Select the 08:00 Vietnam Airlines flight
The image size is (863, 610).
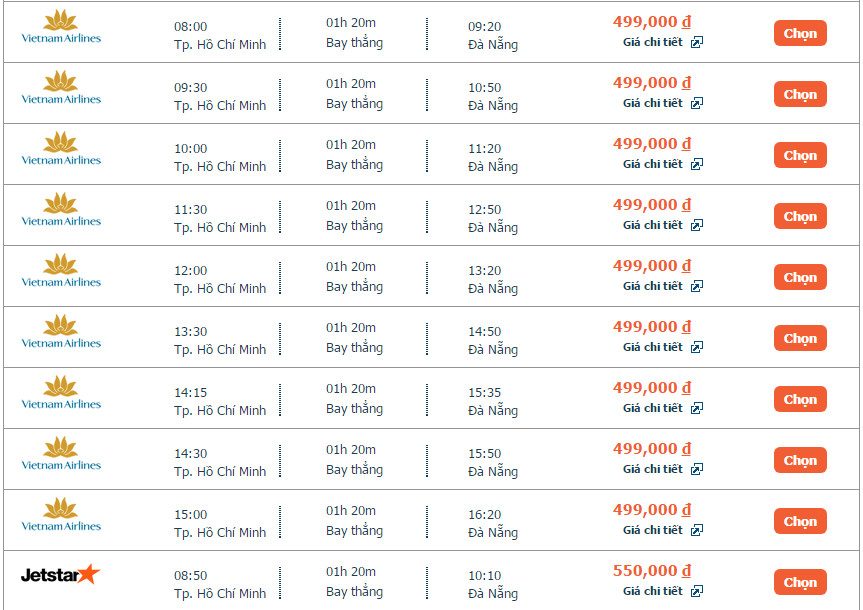[800, 33]
